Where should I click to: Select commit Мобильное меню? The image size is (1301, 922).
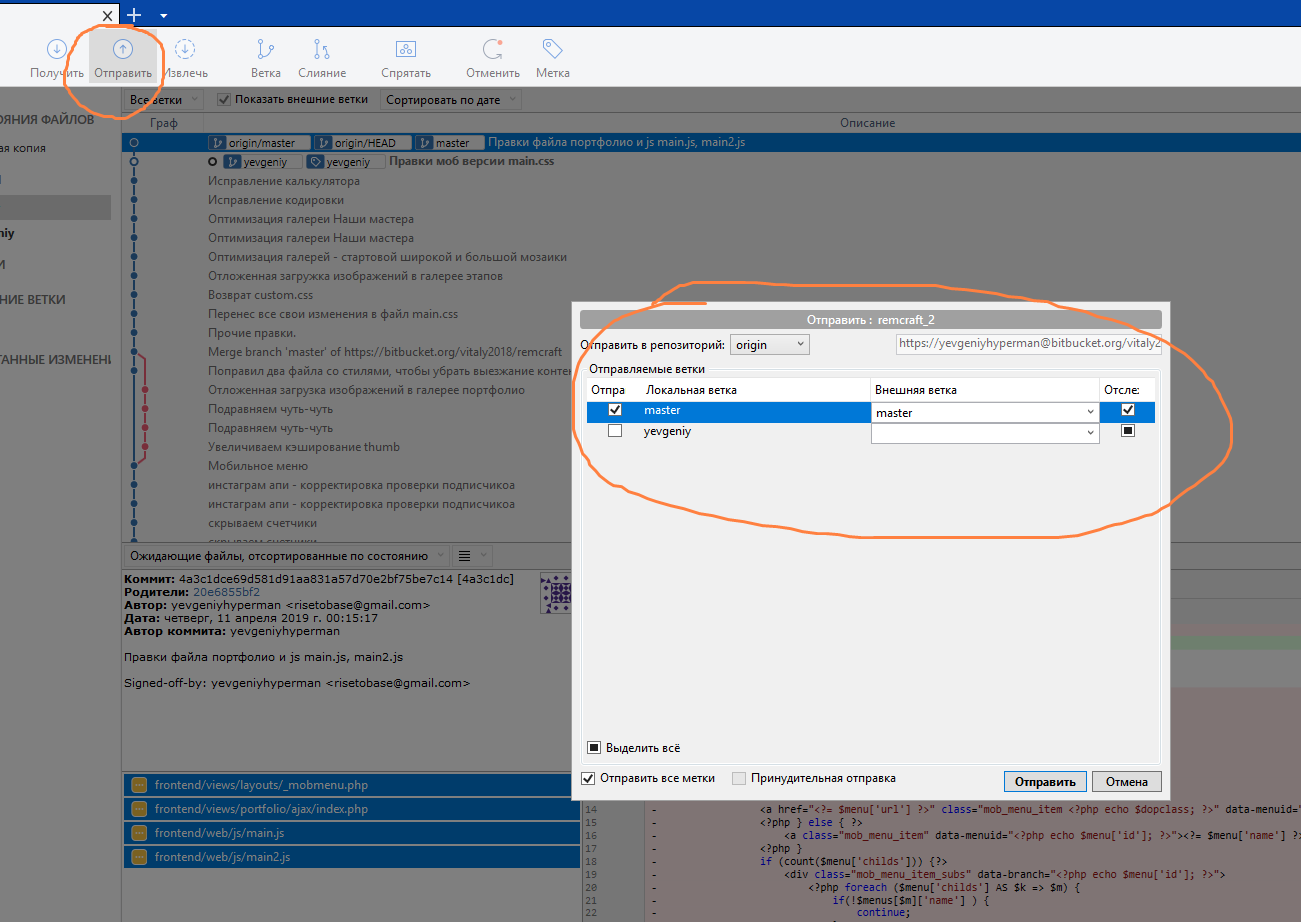tap(258, 466)
